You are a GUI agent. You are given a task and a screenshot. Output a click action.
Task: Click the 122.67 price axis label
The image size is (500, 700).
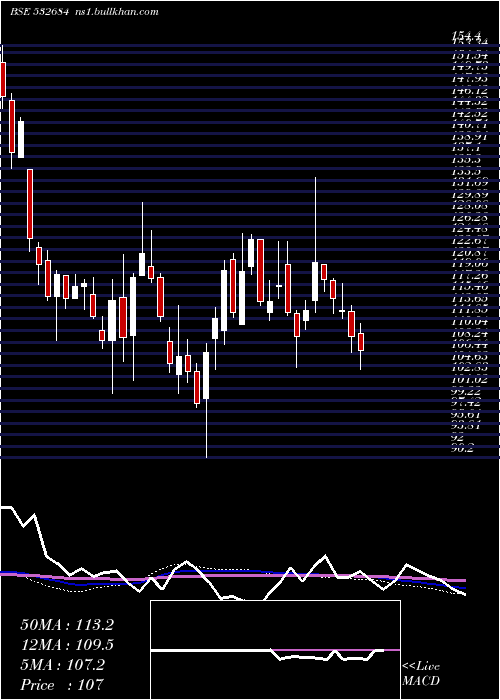pyautogui.click(x=468, y=241)
